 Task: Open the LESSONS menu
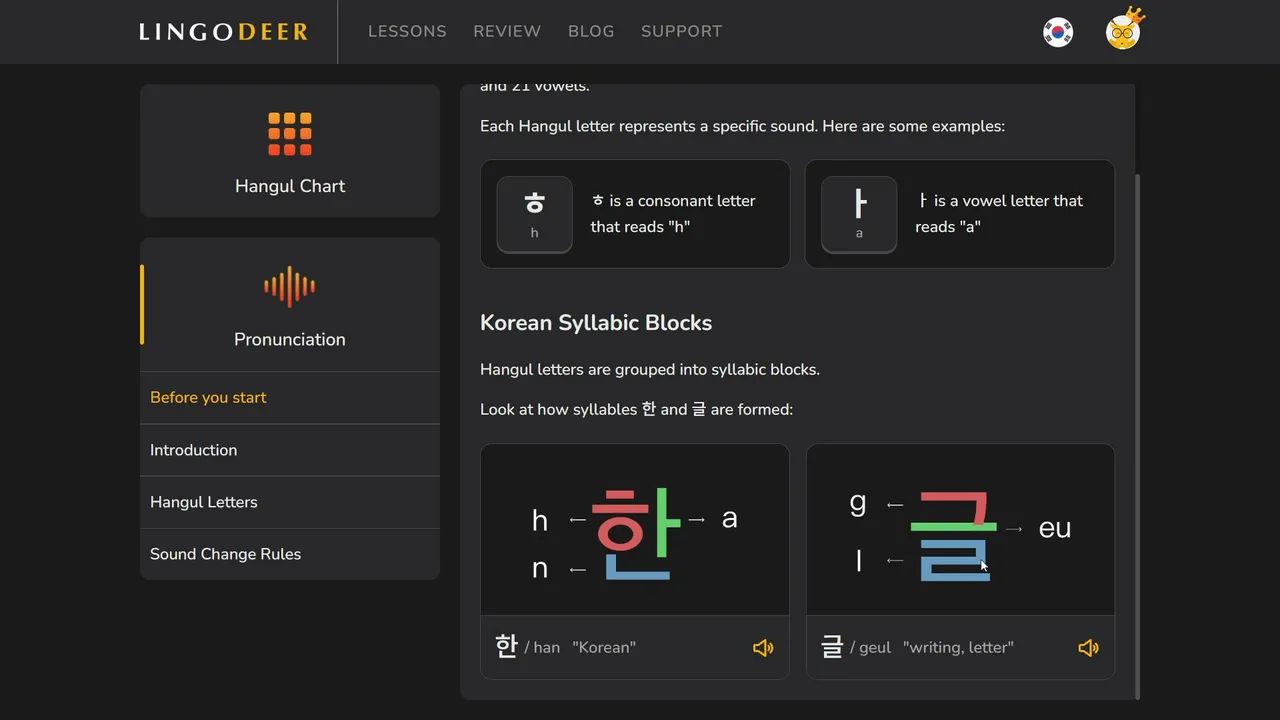[x=407, y=31]
